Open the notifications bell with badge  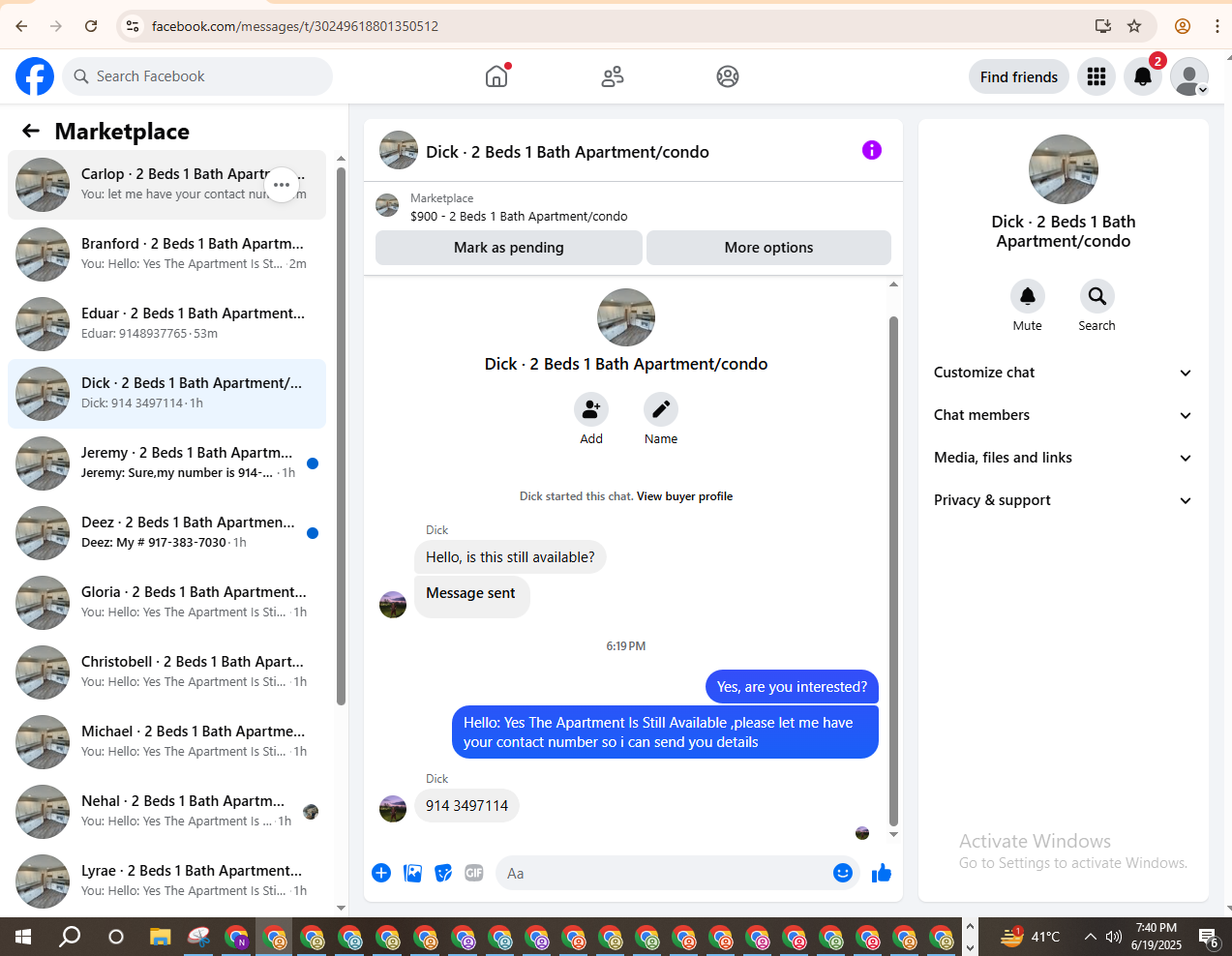[x=1143, y=76]
